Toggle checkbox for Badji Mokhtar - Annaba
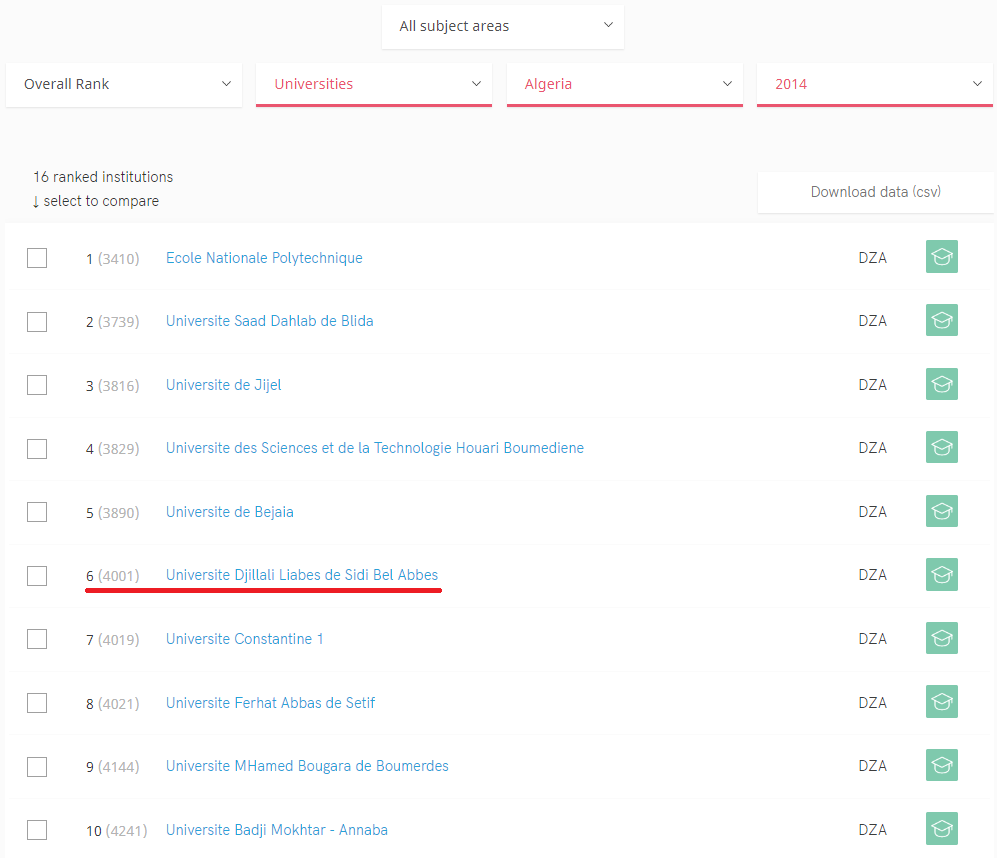Screen dimensions: 997x858 click(x=37, y=830)
